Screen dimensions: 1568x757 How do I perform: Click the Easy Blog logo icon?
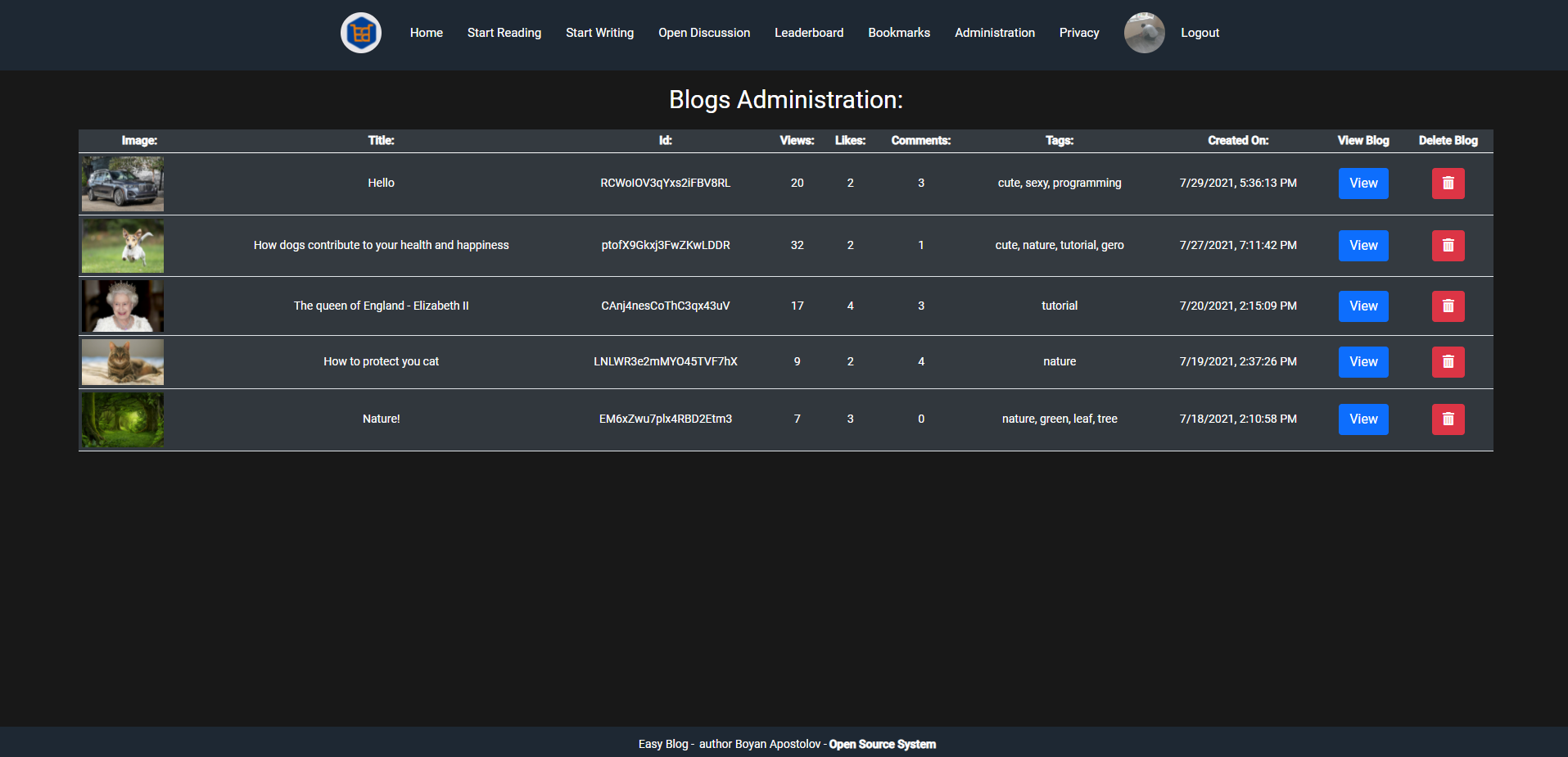coord(361,33)
